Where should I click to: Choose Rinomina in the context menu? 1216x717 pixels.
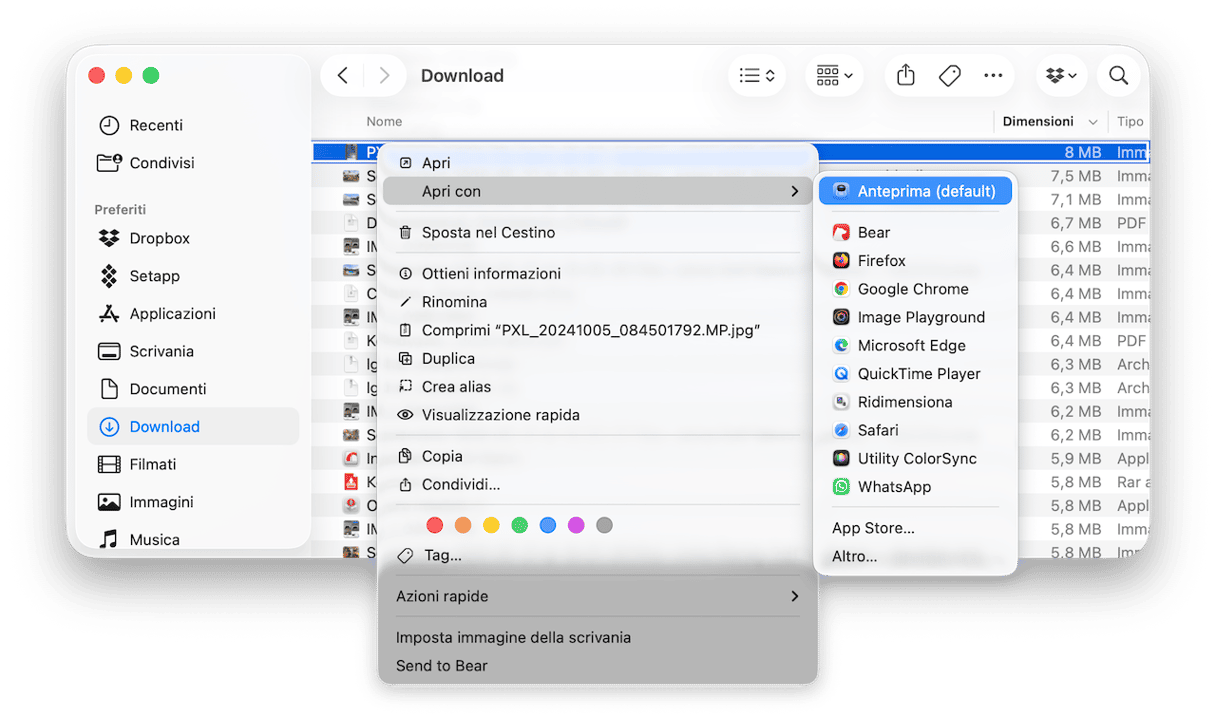[x=598, y=302]
